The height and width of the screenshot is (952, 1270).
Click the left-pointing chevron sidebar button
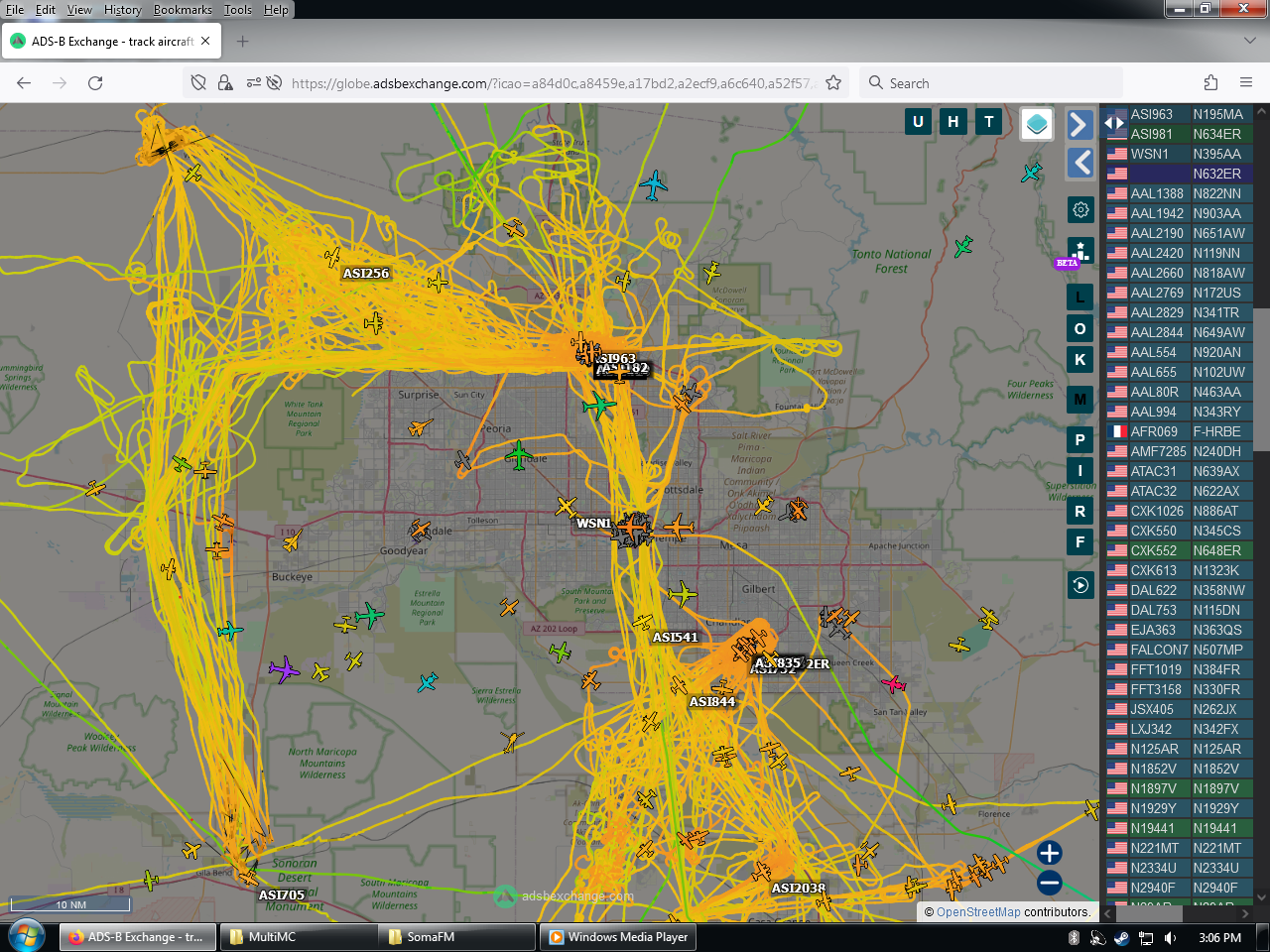point(1079,163)
